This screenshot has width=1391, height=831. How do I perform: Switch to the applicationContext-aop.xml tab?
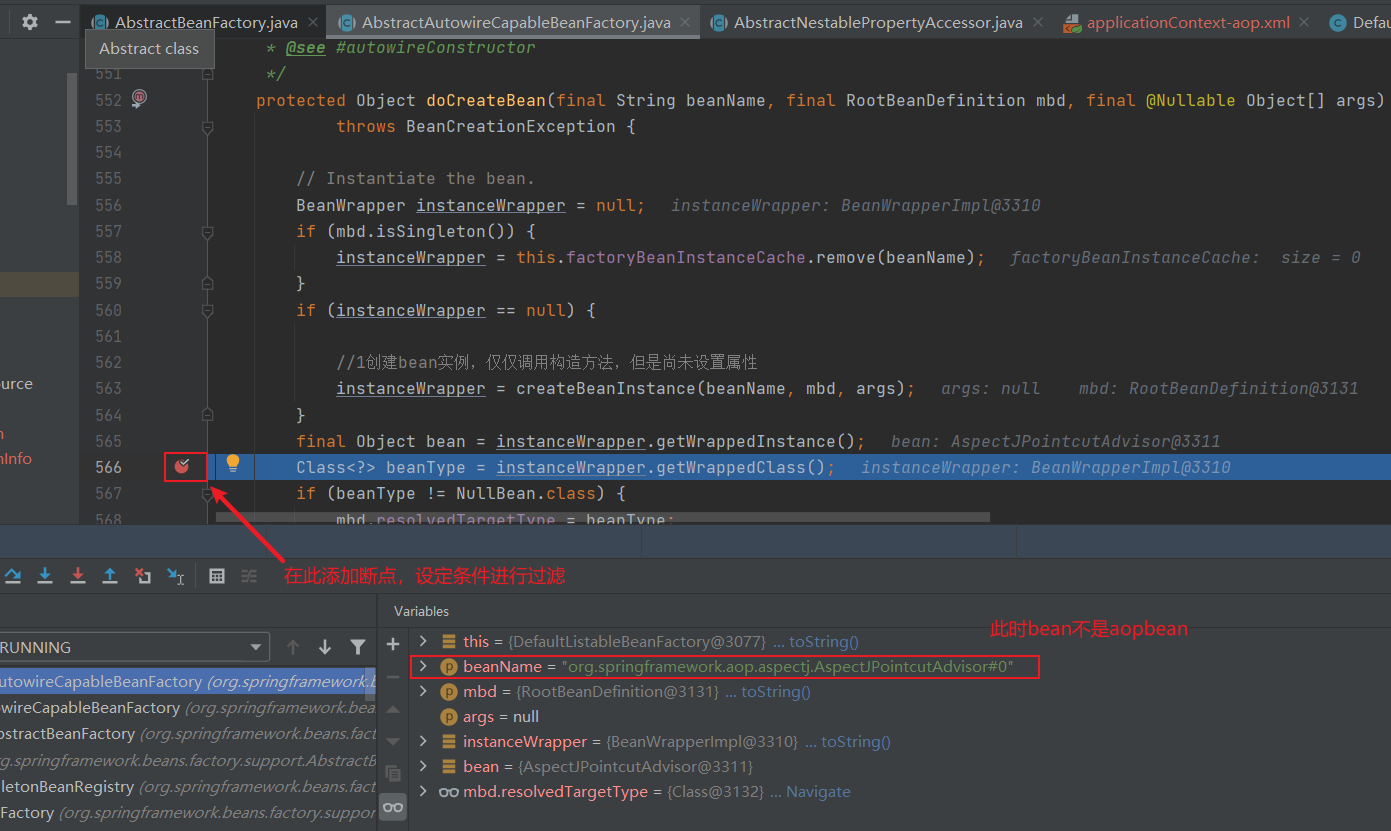tap(1188, 22)
